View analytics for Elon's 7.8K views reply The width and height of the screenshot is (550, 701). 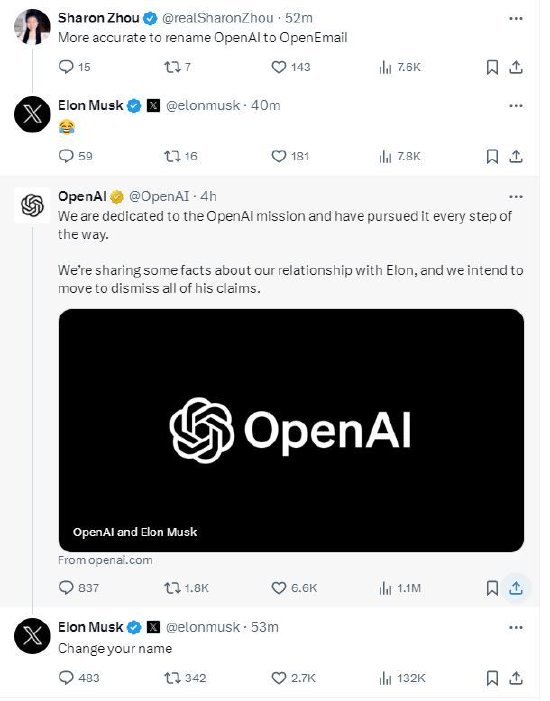[385, 156]
